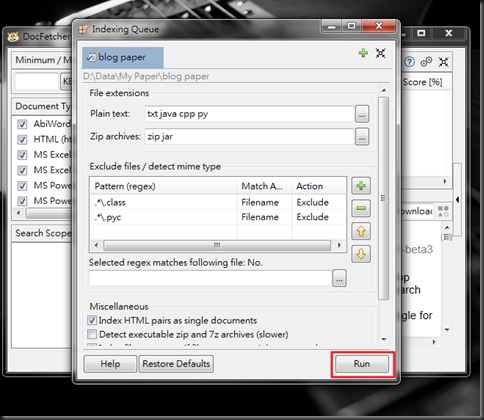Close the DocFetcher main window

pos(449,33)
